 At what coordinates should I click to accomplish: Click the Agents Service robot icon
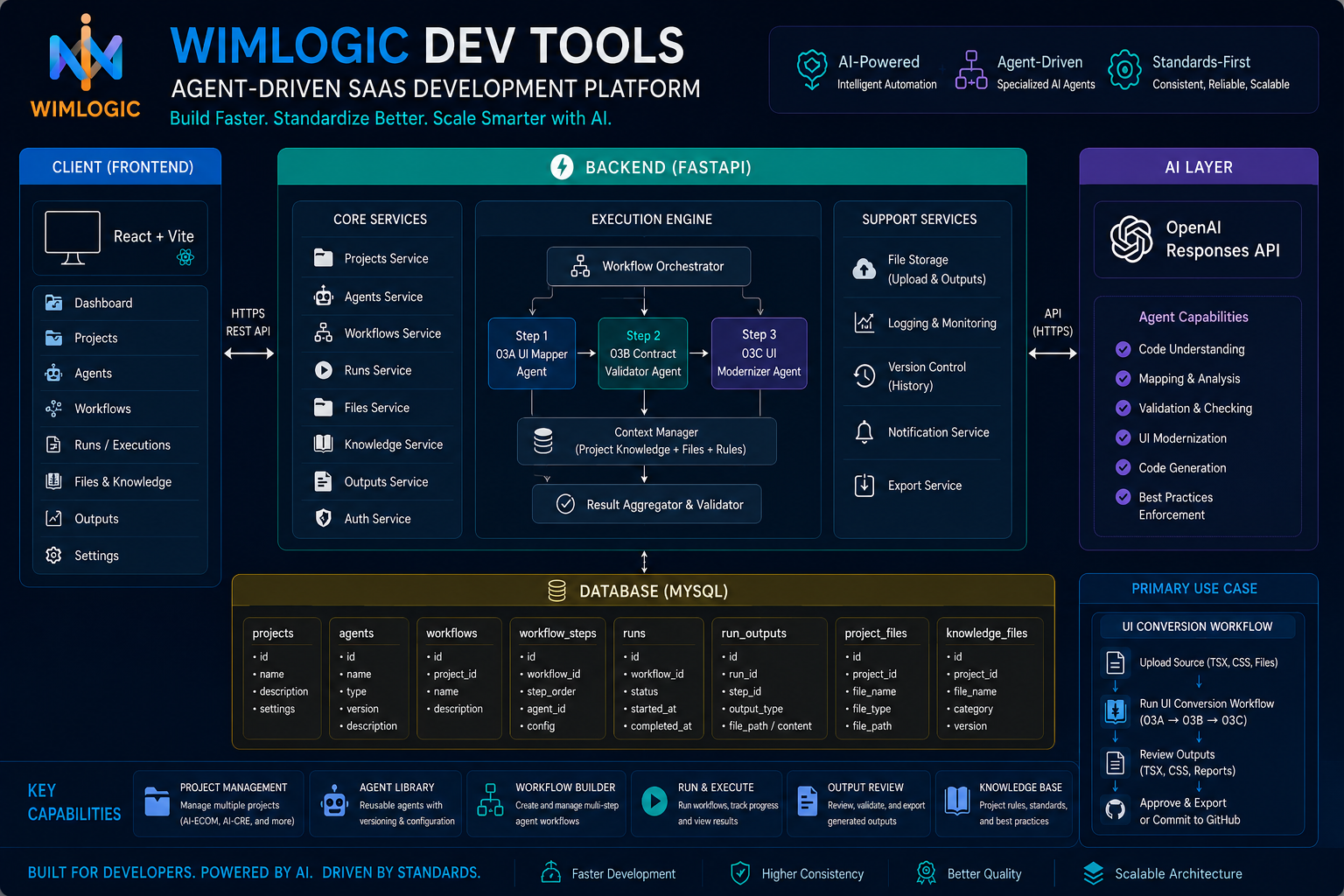pos(324,296)
